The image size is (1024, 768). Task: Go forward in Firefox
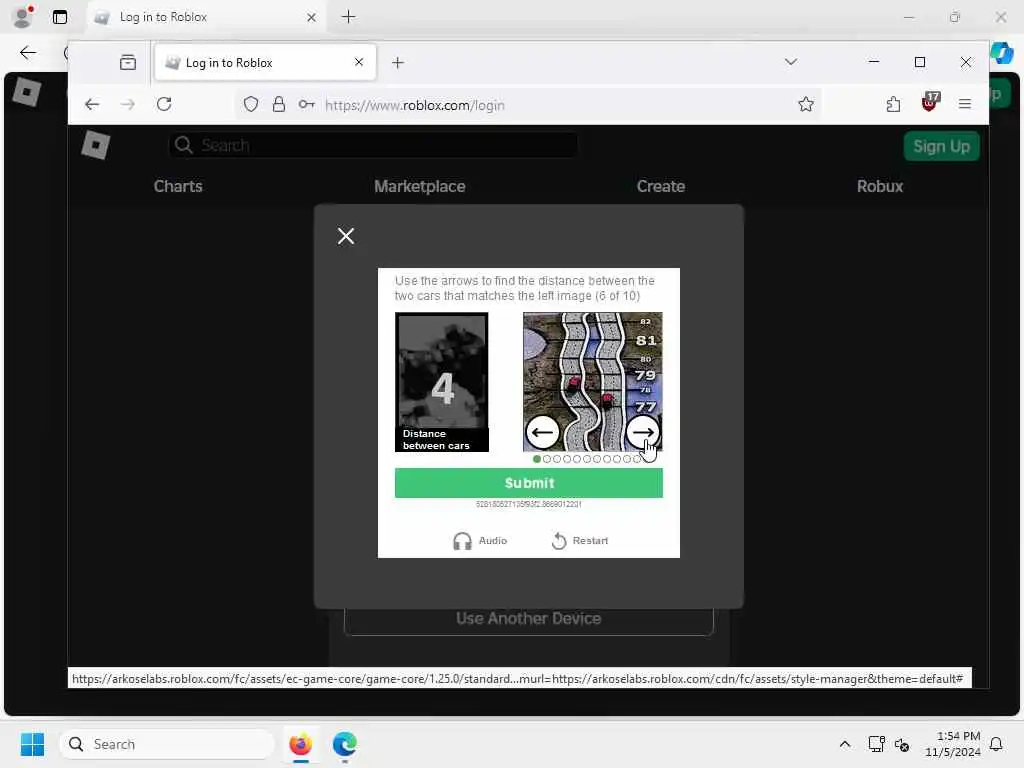[128, 104]
